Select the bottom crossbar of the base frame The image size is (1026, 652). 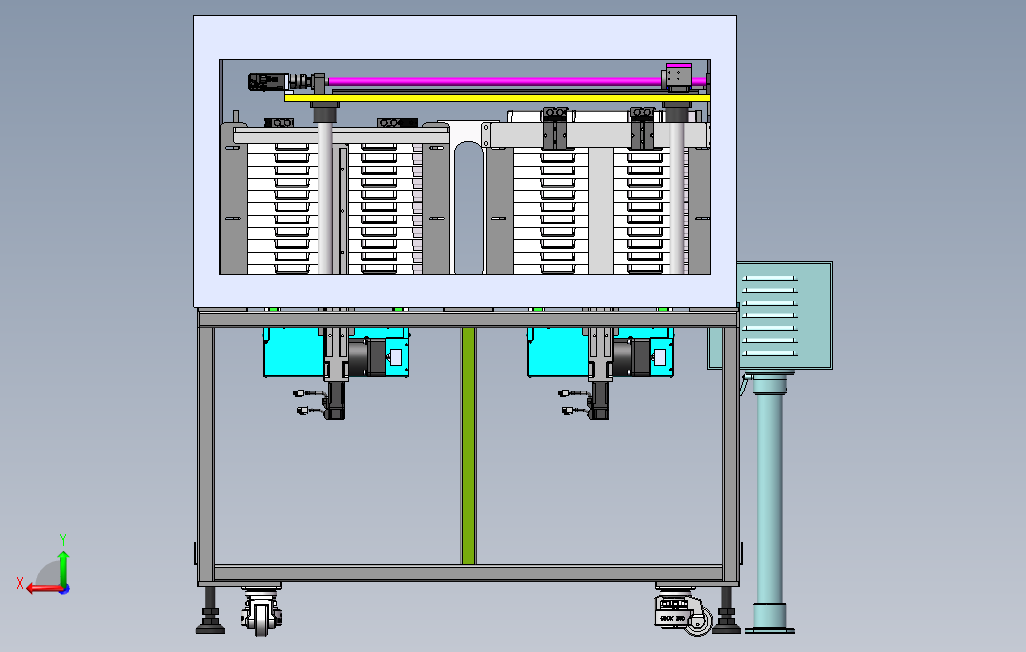click(469, 573)
